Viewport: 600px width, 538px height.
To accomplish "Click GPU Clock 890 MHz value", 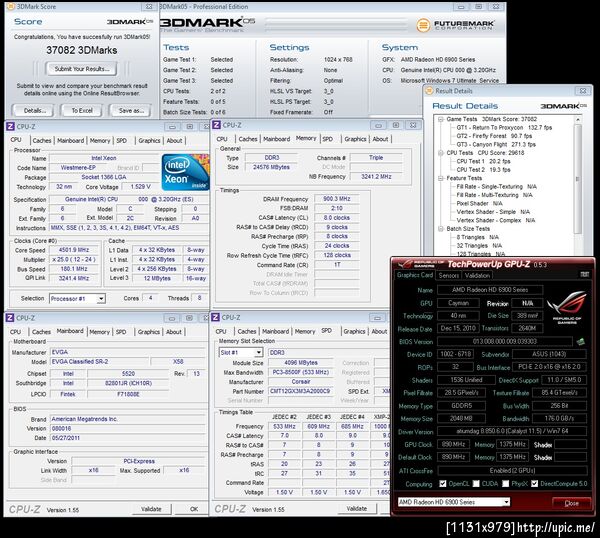I will [x=453, y=444].
